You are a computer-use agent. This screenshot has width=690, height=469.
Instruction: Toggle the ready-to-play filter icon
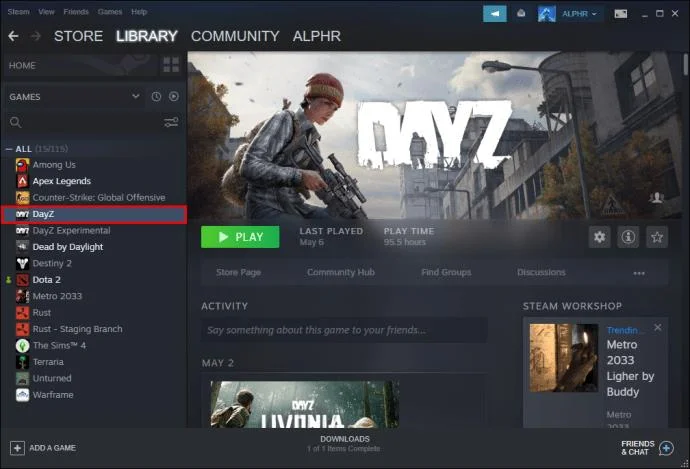pyautogui.click(x=174, y=96)
